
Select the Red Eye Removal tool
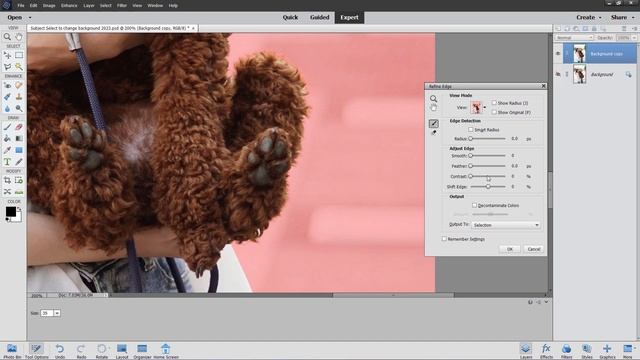point(7,85)
